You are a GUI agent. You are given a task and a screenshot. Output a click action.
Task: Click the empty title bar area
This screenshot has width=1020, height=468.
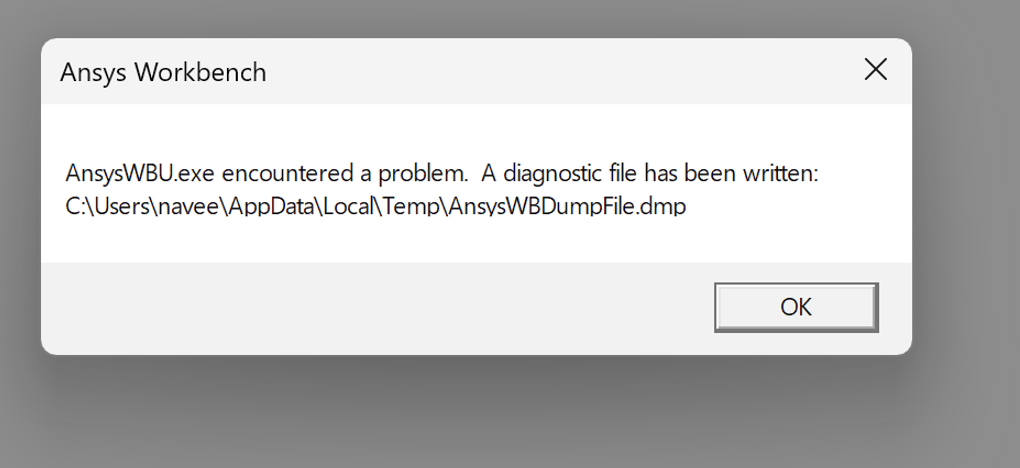click(550, 72)
